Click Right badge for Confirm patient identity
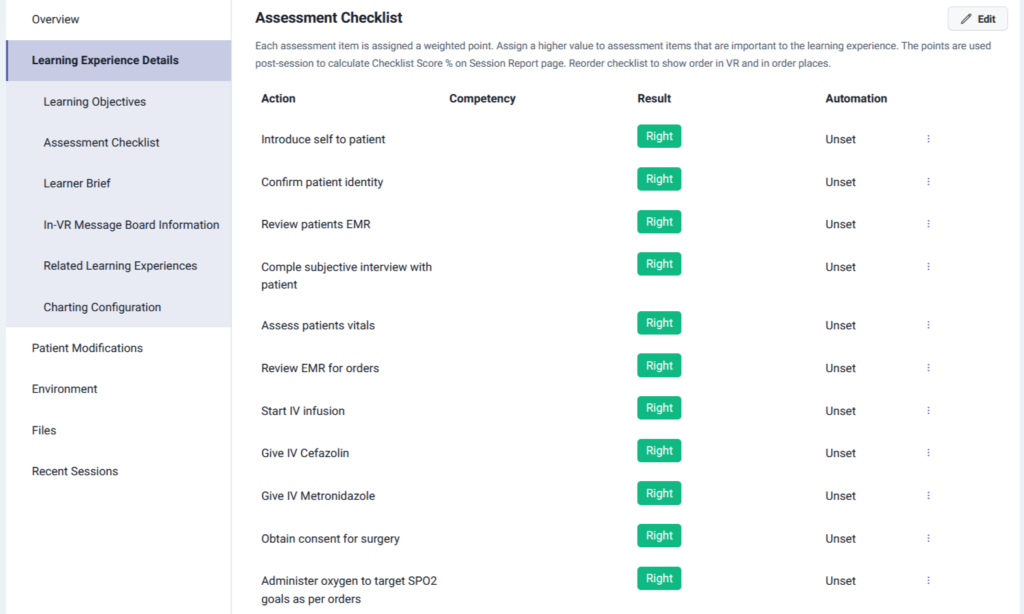1024x614 pixels. (x=659, y=179)
